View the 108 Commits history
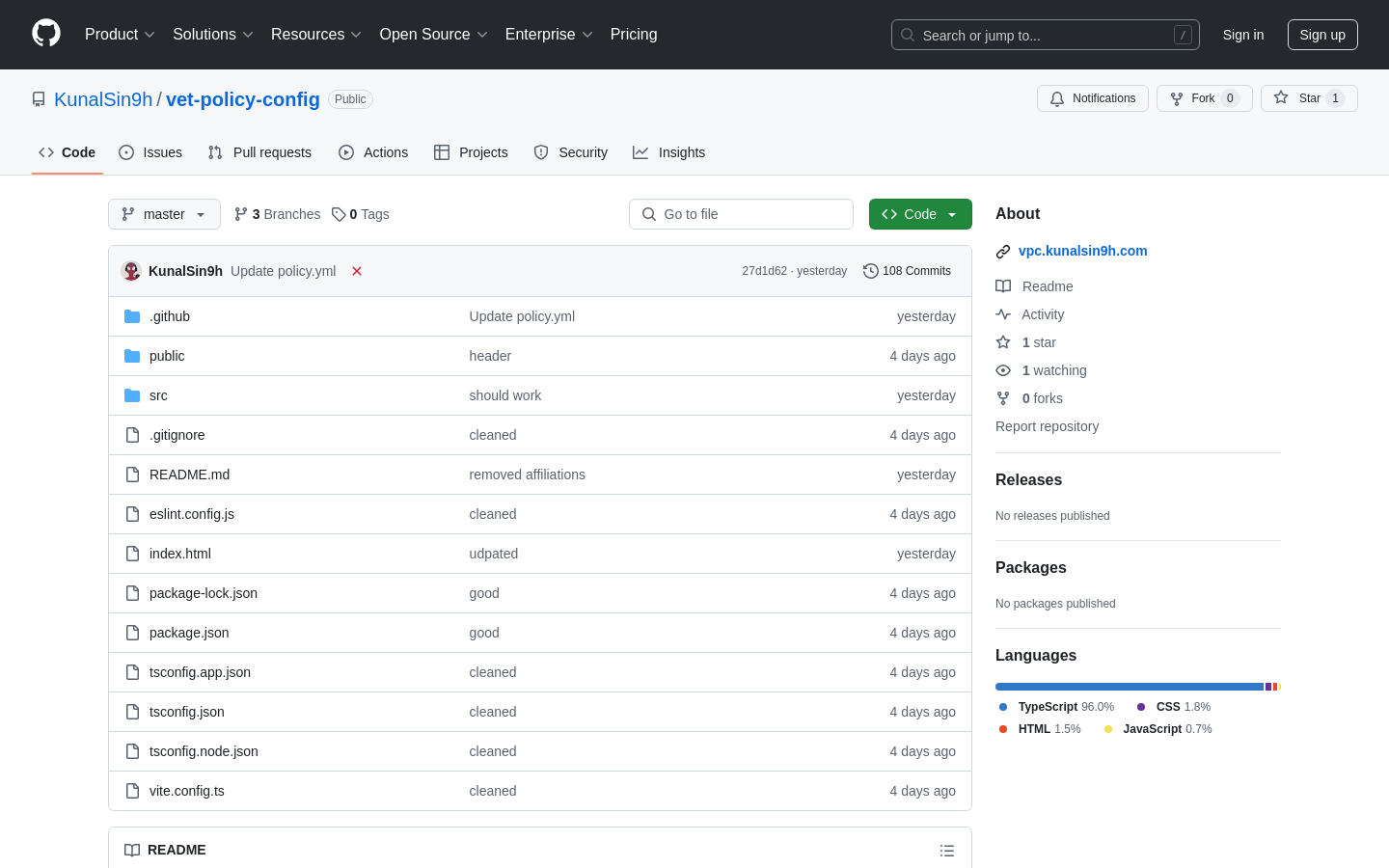The width and height of the screenshot is (1389, 868). 907,271
